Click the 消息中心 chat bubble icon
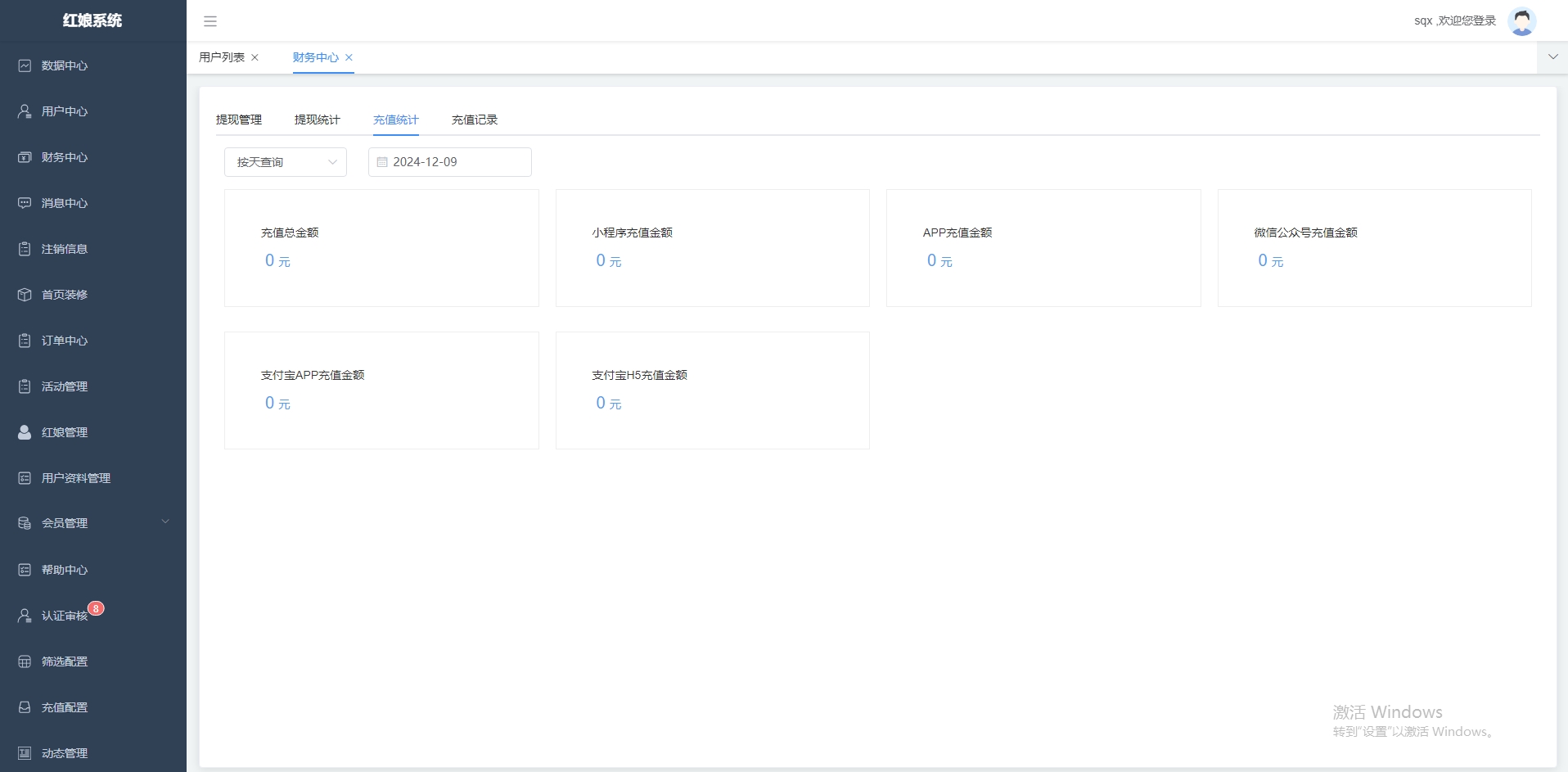Image resolution: width=1568 pixels, height=772 pixels. tap(25, 203)
